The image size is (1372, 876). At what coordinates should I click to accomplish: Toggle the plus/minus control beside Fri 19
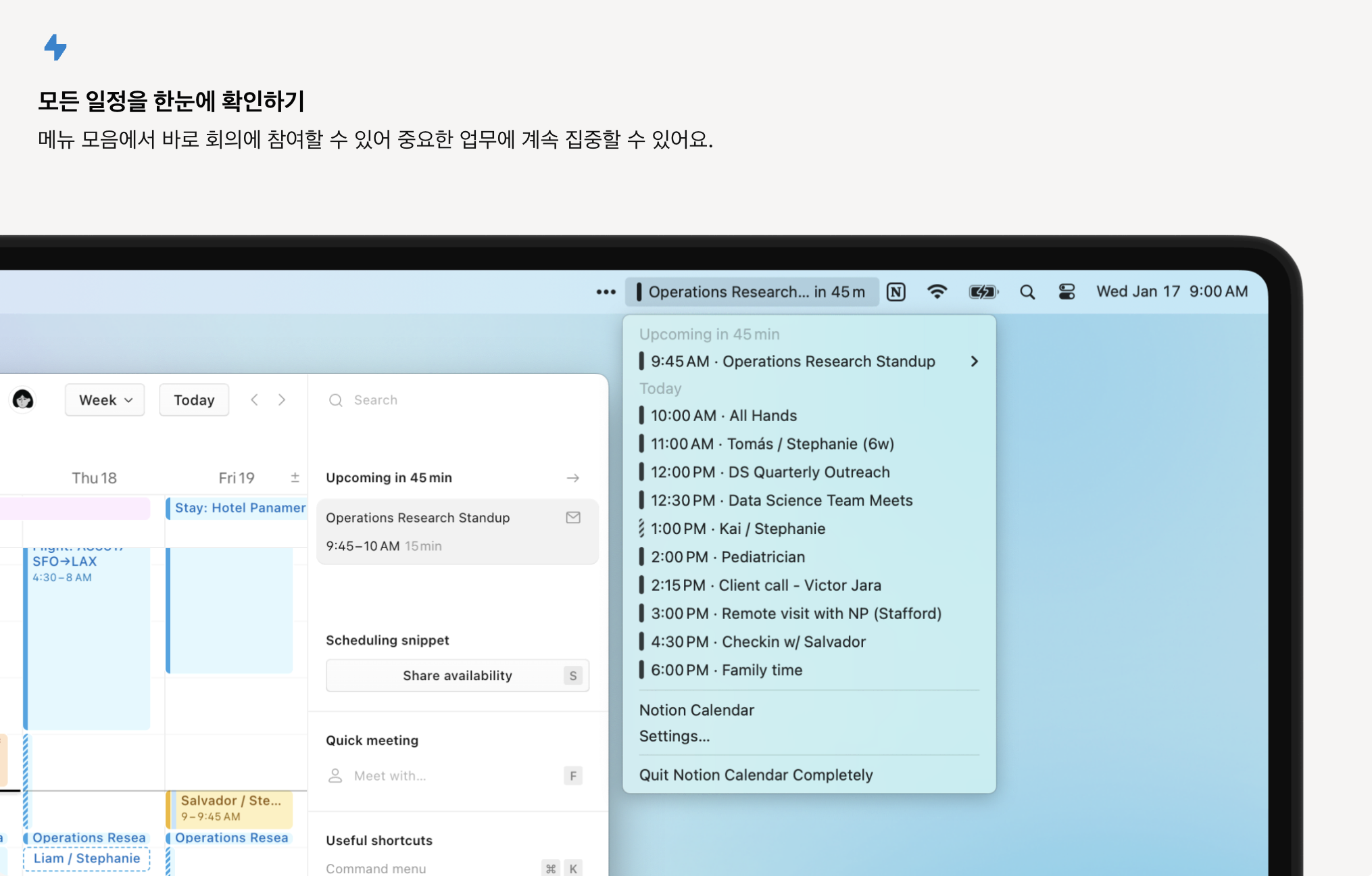pos(295,477)
